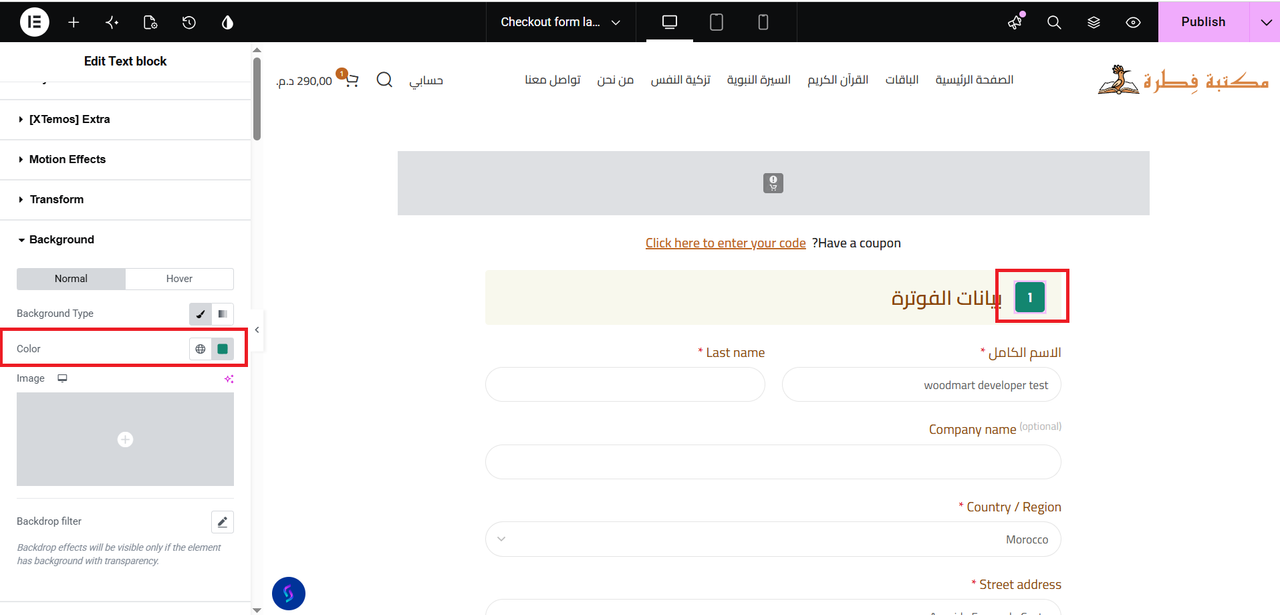The height and width of the screenshot is (615, 1280).
Task: Click the site search magnifier icon
Action: [x=384, y=80]
